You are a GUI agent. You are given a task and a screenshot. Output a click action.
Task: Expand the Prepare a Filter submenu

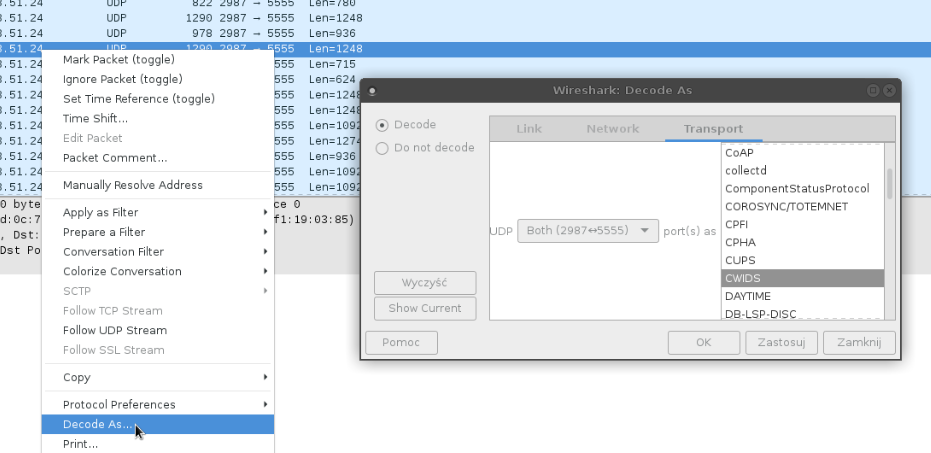click(157, 232)
